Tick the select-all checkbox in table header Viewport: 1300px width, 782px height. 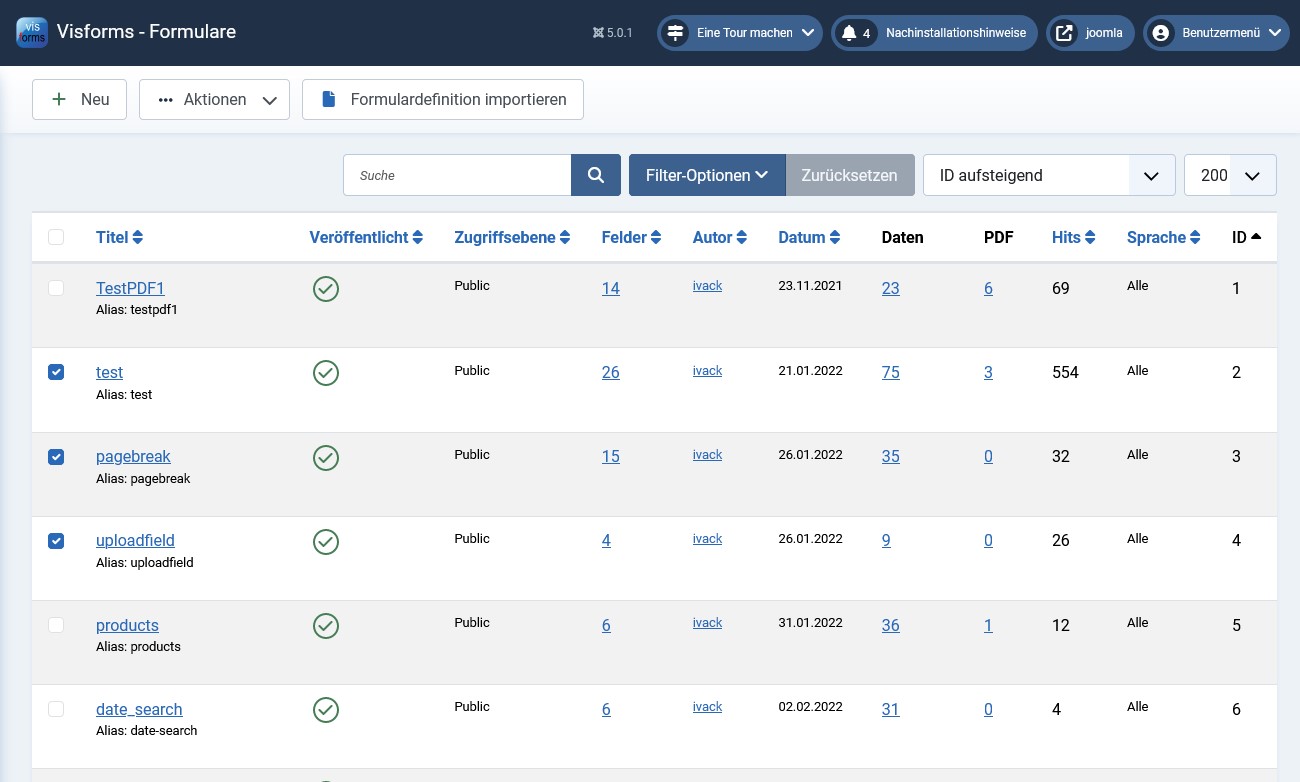[x=56, y=237]
